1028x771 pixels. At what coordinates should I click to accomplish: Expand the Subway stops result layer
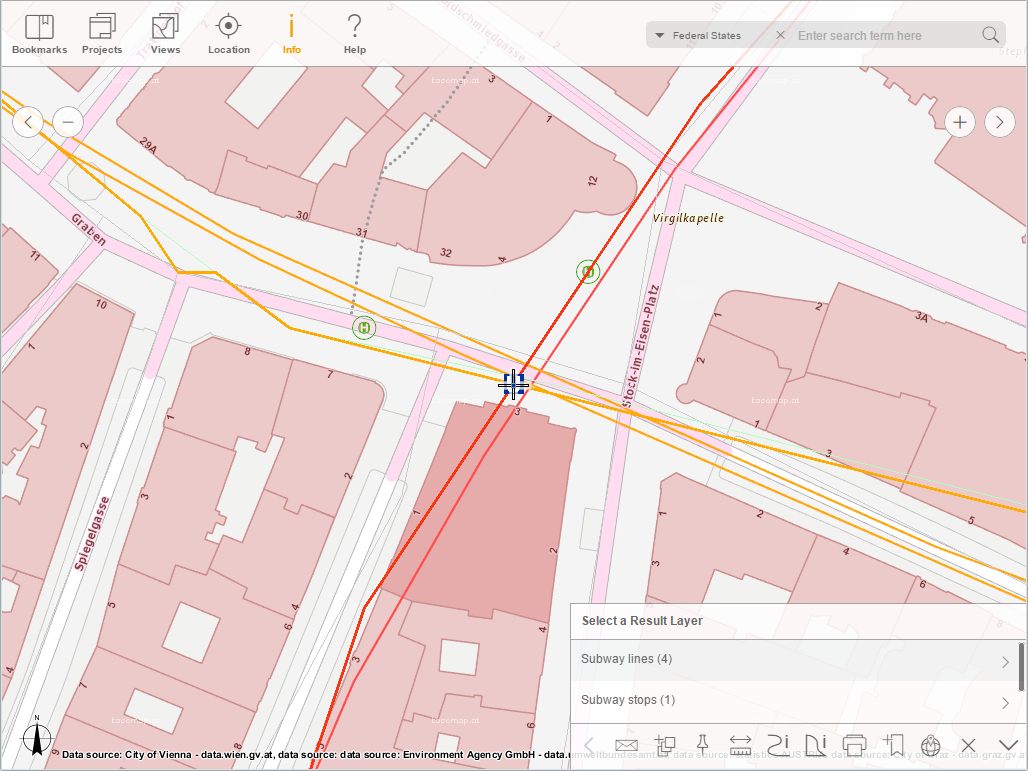coord(795,700)
